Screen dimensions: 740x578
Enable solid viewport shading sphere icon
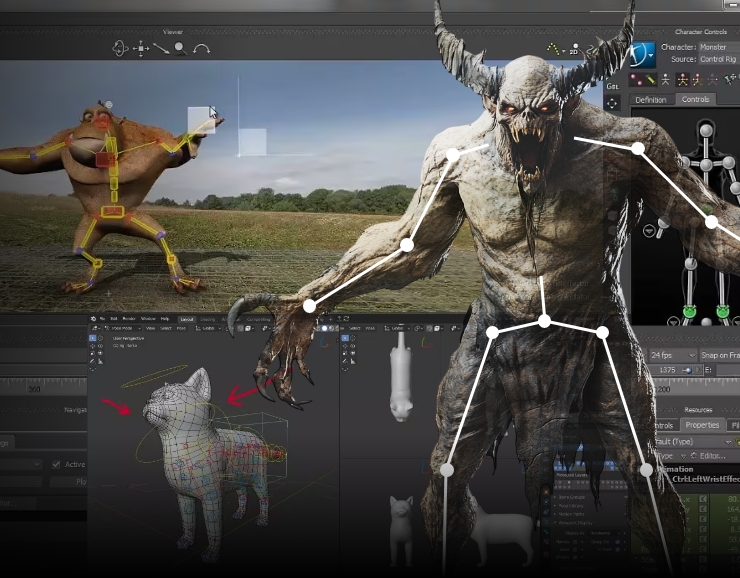[325, 328]
